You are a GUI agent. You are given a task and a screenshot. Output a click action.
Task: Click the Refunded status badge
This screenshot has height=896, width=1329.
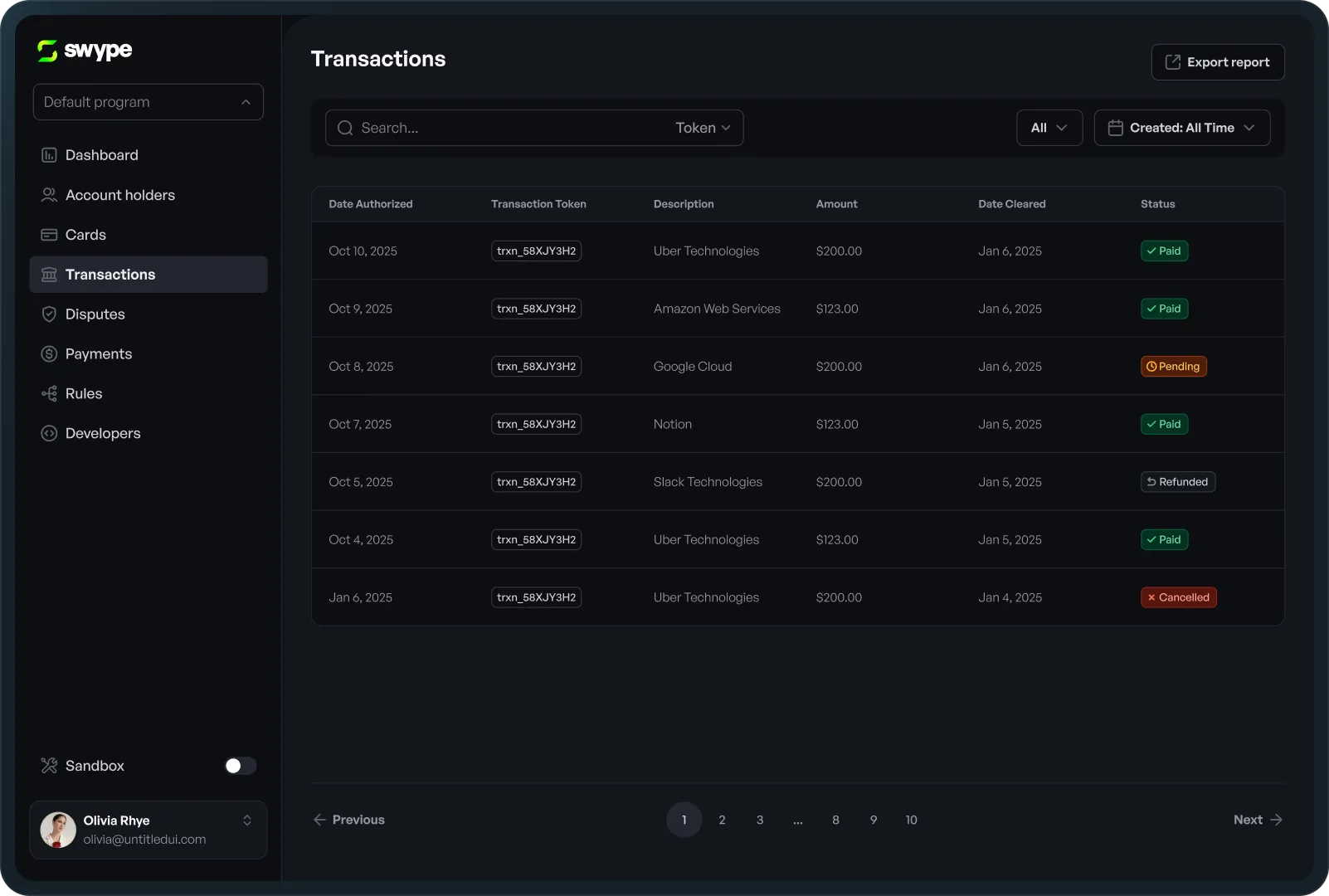click(x=1178, y=482)
